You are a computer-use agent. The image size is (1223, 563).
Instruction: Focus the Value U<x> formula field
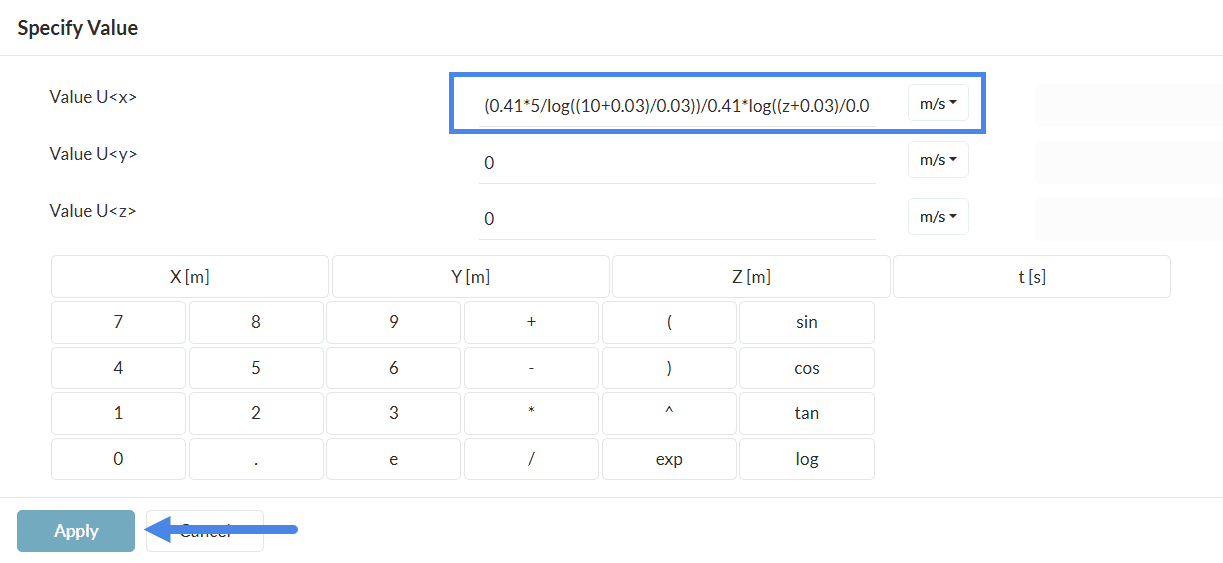point(677,105)
